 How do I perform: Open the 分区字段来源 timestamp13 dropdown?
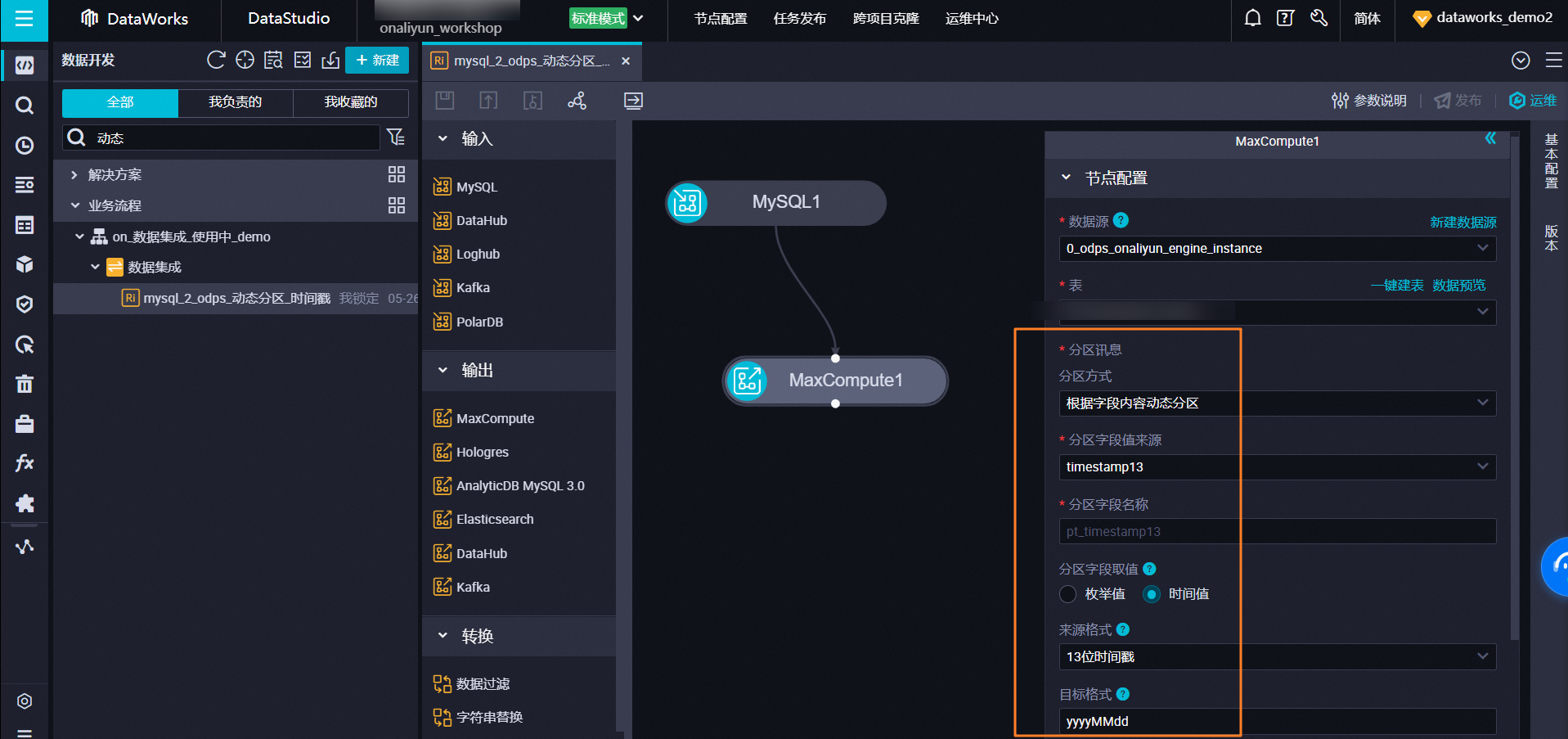point(1278,466)
